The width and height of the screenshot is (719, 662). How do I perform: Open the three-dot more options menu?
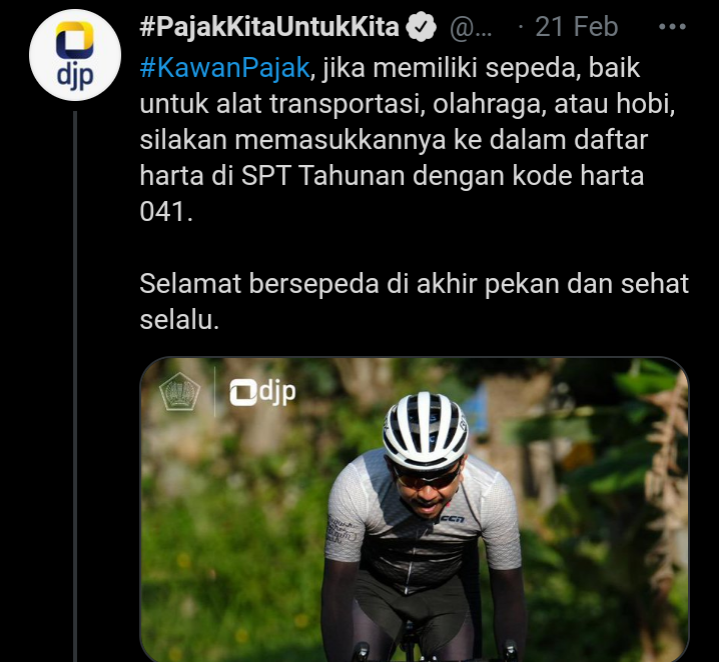(672, 27)
